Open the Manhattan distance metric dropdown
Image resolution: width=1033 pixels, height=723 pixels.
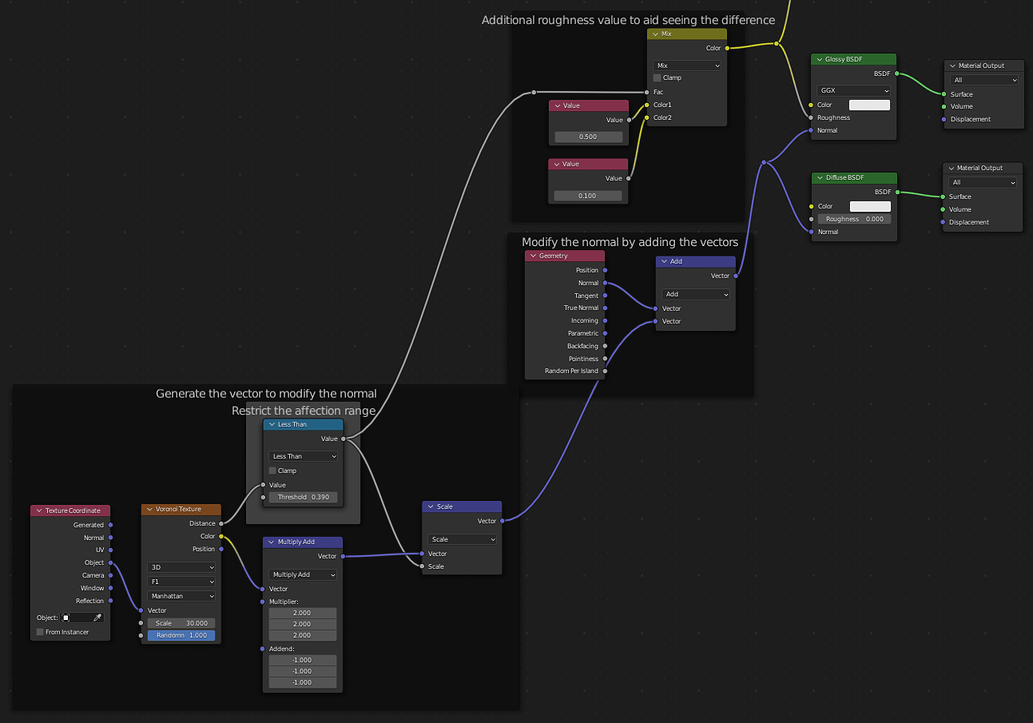[182, 596]
